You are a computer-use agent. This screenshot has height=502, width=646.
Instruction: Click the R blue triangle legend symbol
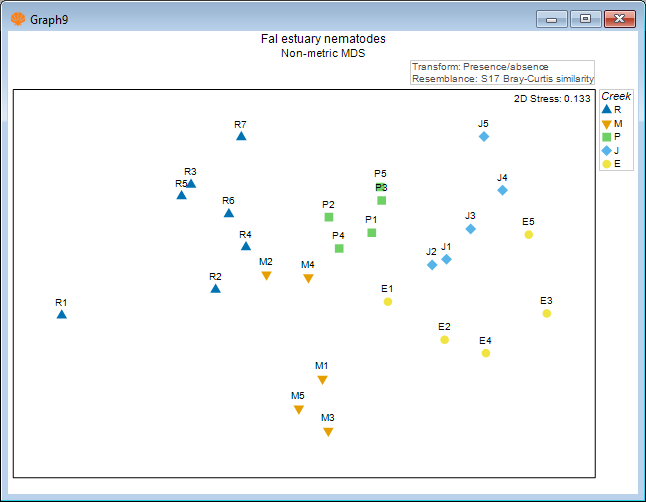[606, 109]
